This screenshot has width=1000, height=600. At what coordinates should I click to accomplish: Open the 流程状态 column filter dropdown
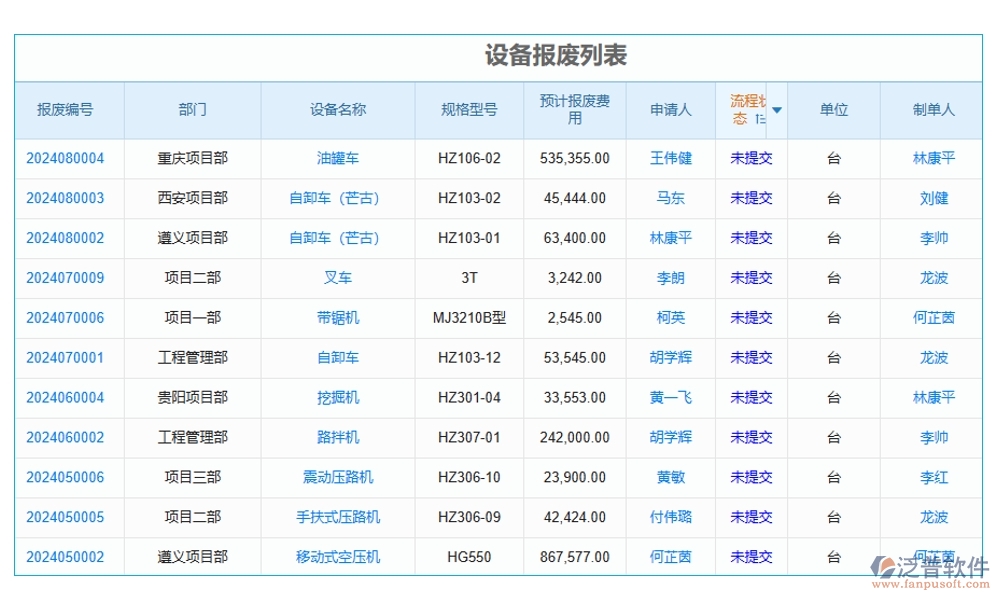777,110
